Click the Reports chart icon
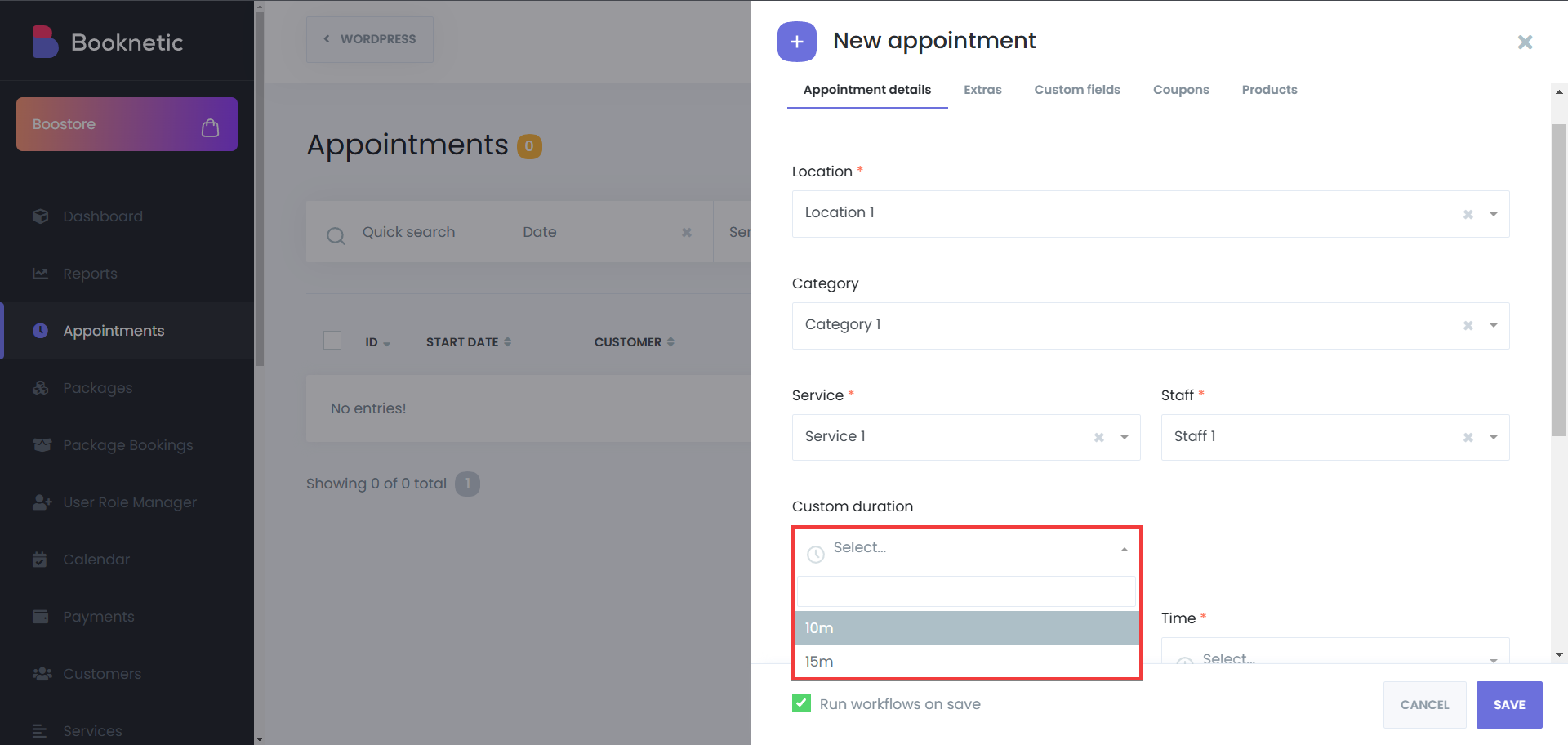The height and width of the screenshot is (745, 1568). coord(41,274)
